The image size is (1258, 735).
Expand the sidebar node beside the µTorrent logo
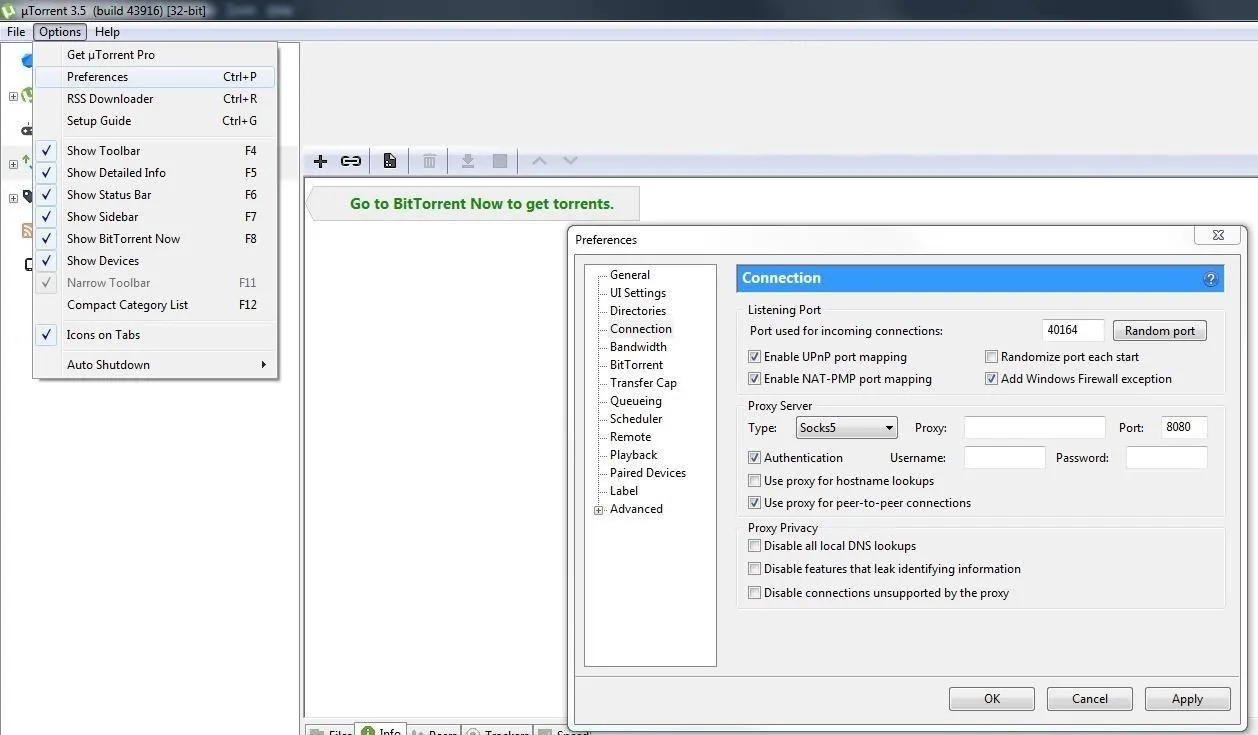13,97
